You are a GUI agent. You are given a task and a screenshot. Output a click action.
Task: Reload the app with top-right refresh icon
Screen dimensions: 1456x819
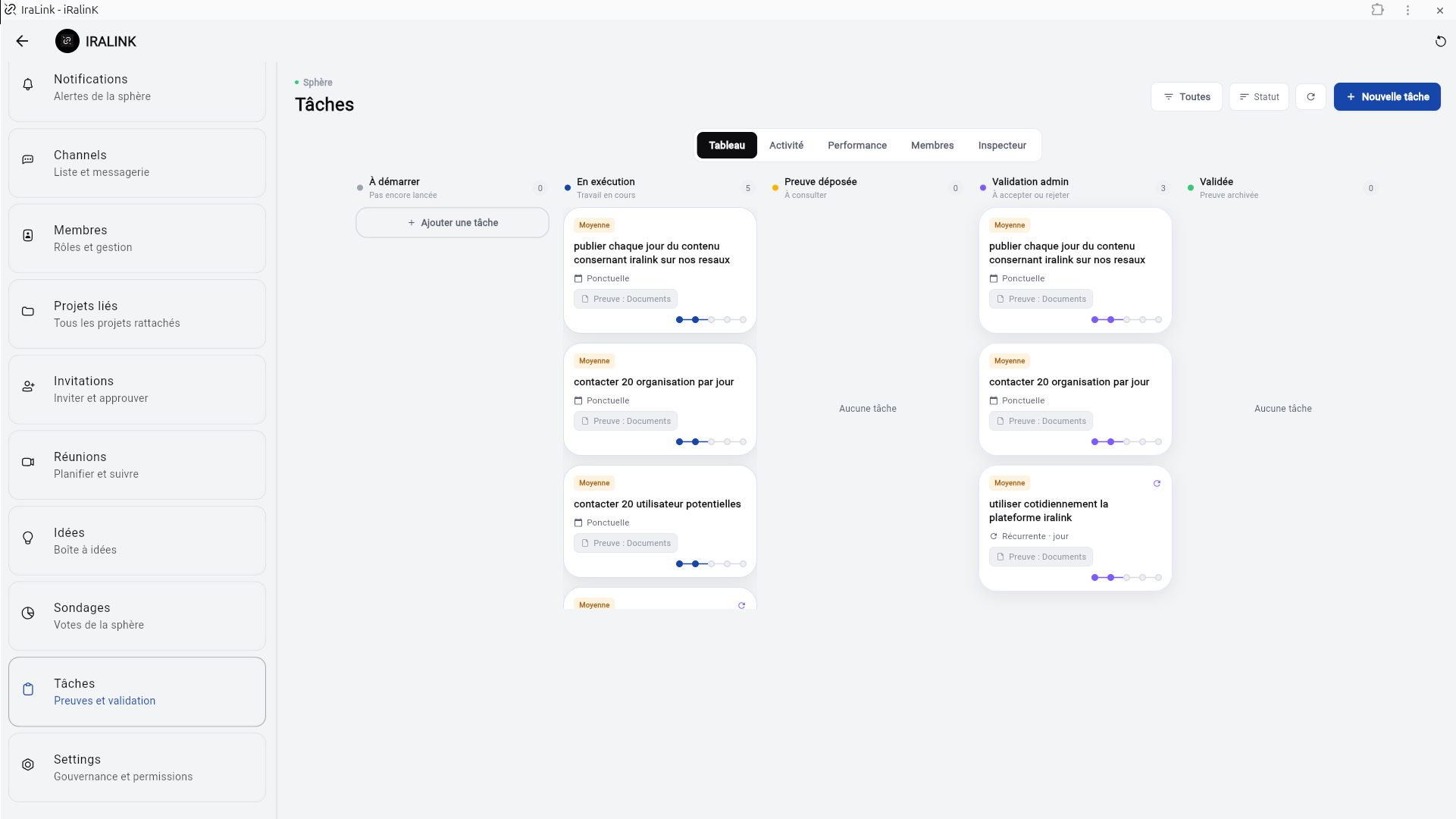pyautogui.click(x=1440, y=41)
